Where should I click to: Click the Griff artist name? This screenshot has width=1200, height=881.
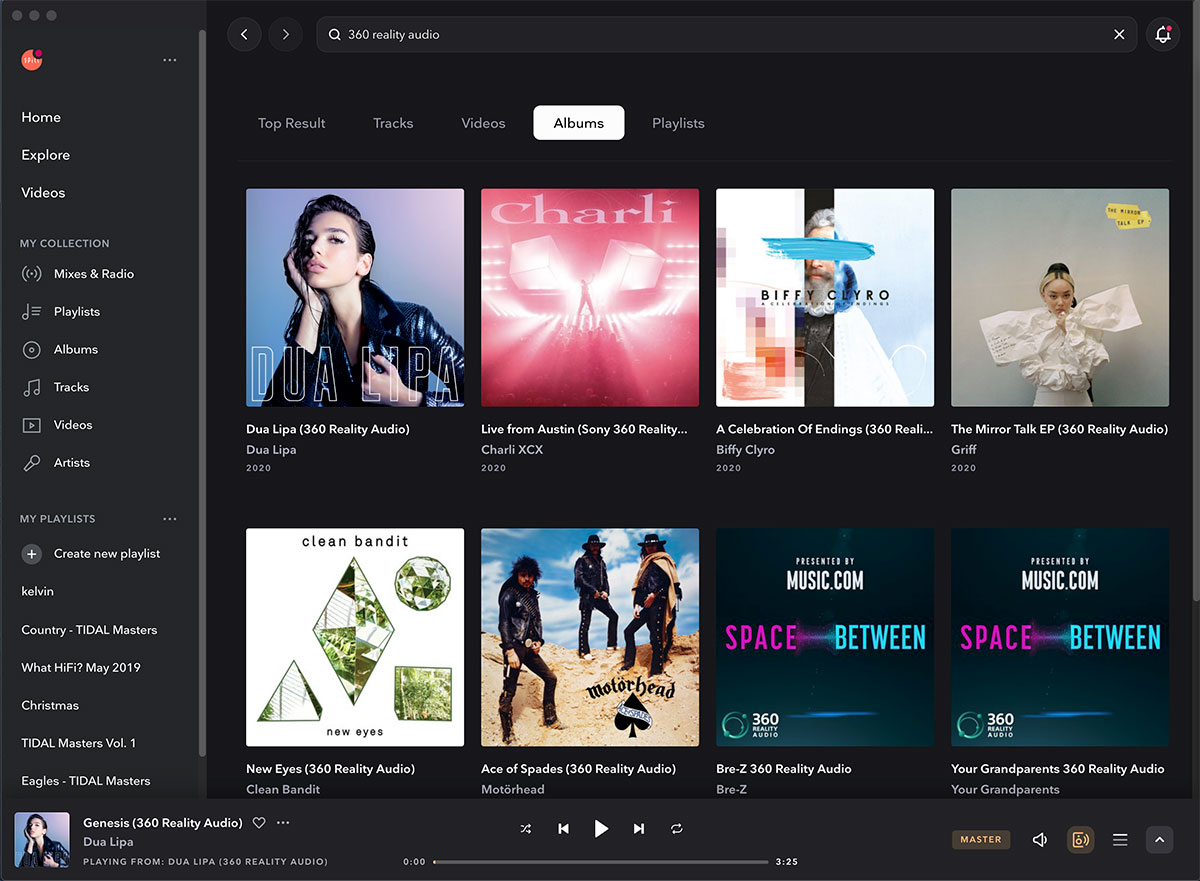[x=963, y=450]
